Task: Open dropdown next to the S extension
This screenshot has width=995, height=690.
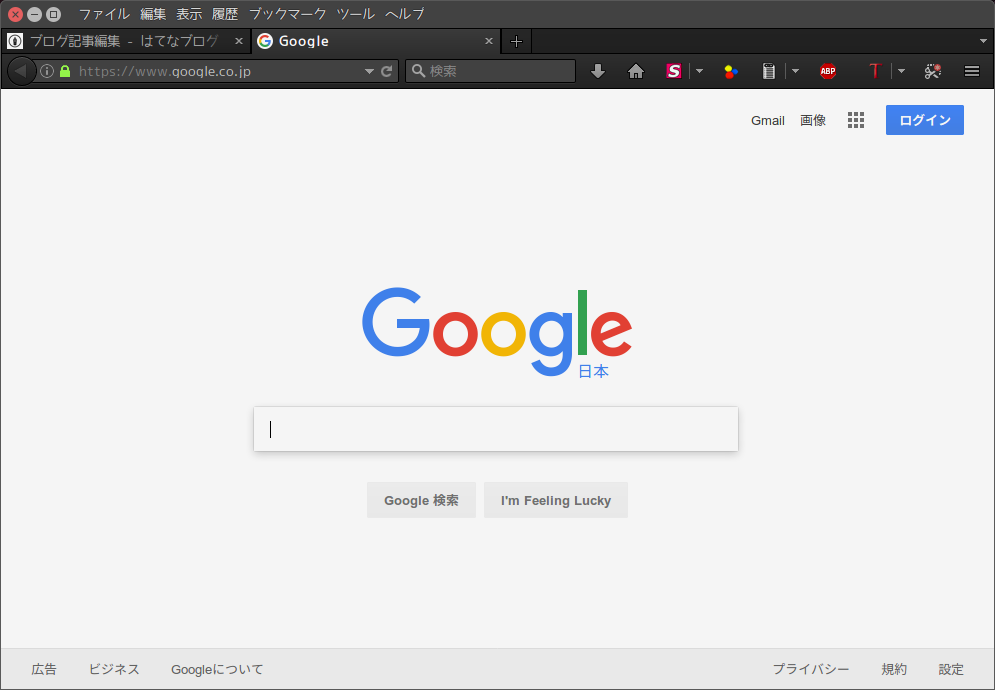Action: pyautogui.click(x=699, y=71)
